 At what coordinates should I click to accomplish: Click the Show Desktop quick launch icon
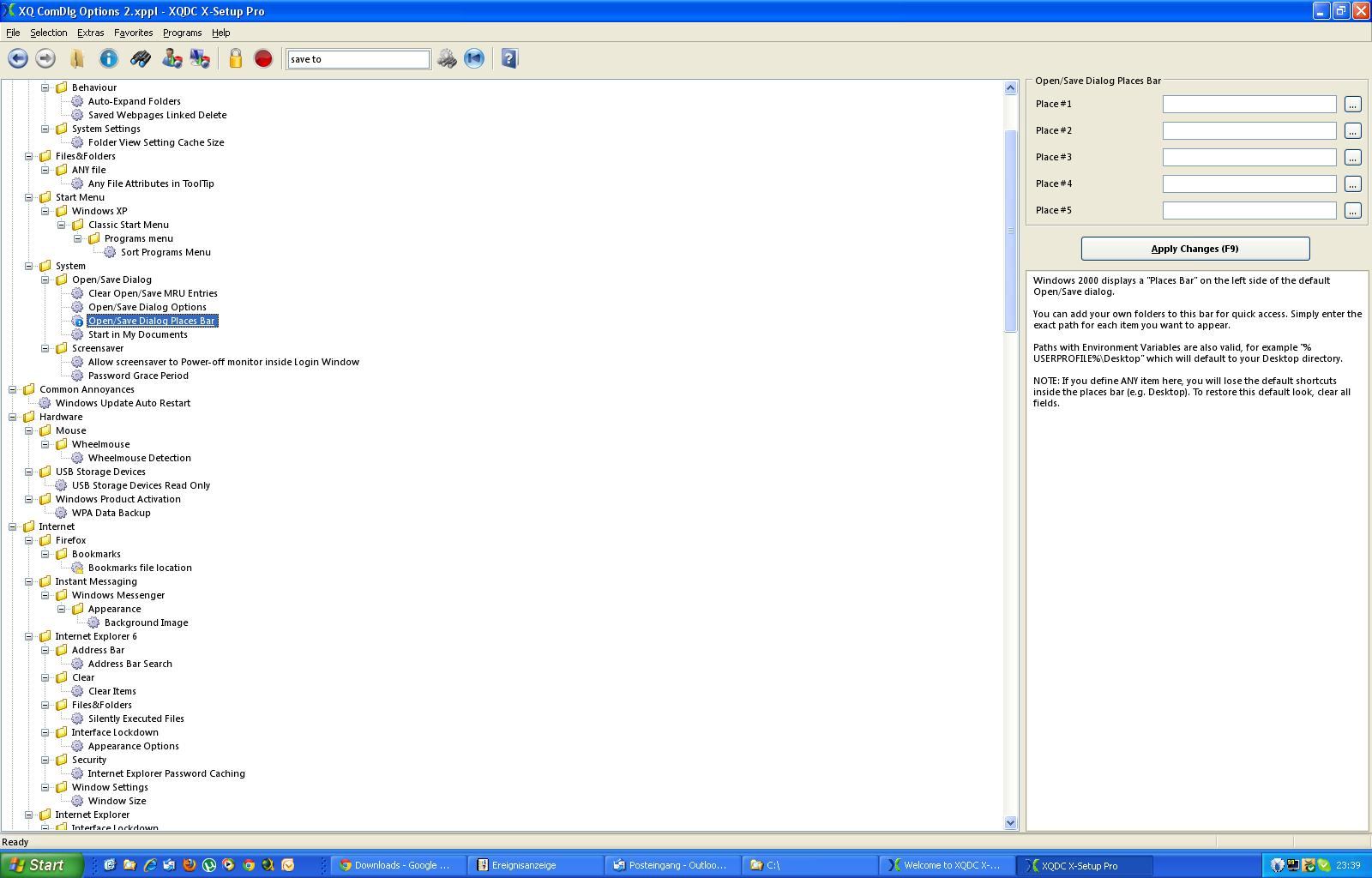coord(110,865)
